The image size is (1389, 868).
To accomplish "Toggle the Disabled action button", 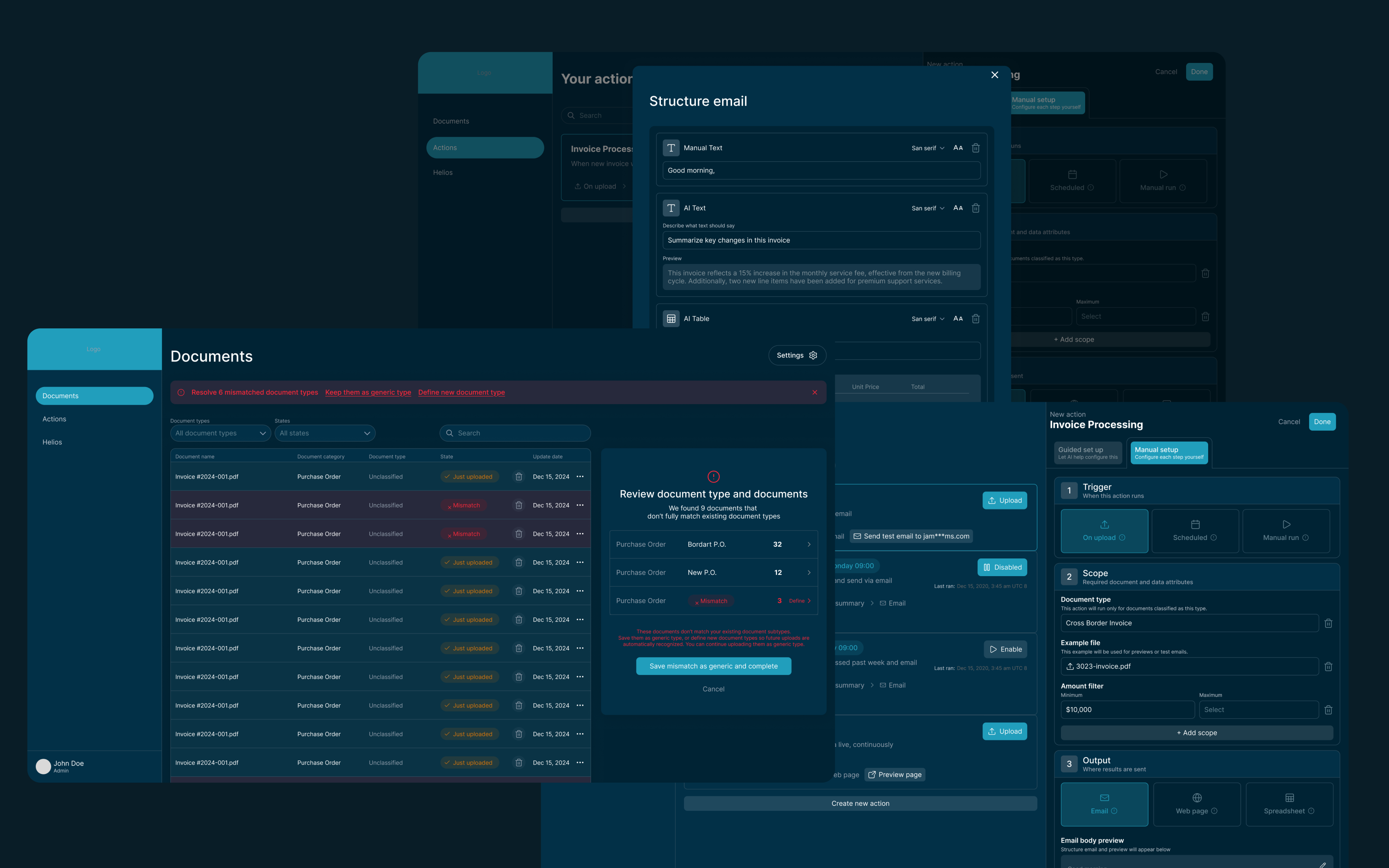I will [x=1002, y=567].
